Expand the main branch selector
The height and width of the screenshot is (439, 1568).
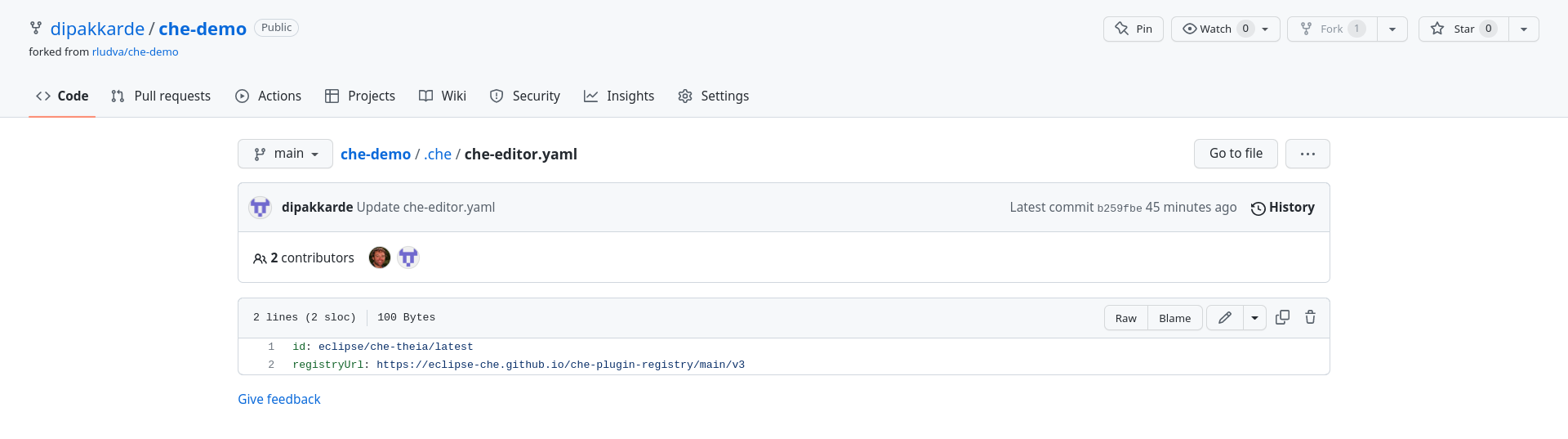(x=285, y=154)
